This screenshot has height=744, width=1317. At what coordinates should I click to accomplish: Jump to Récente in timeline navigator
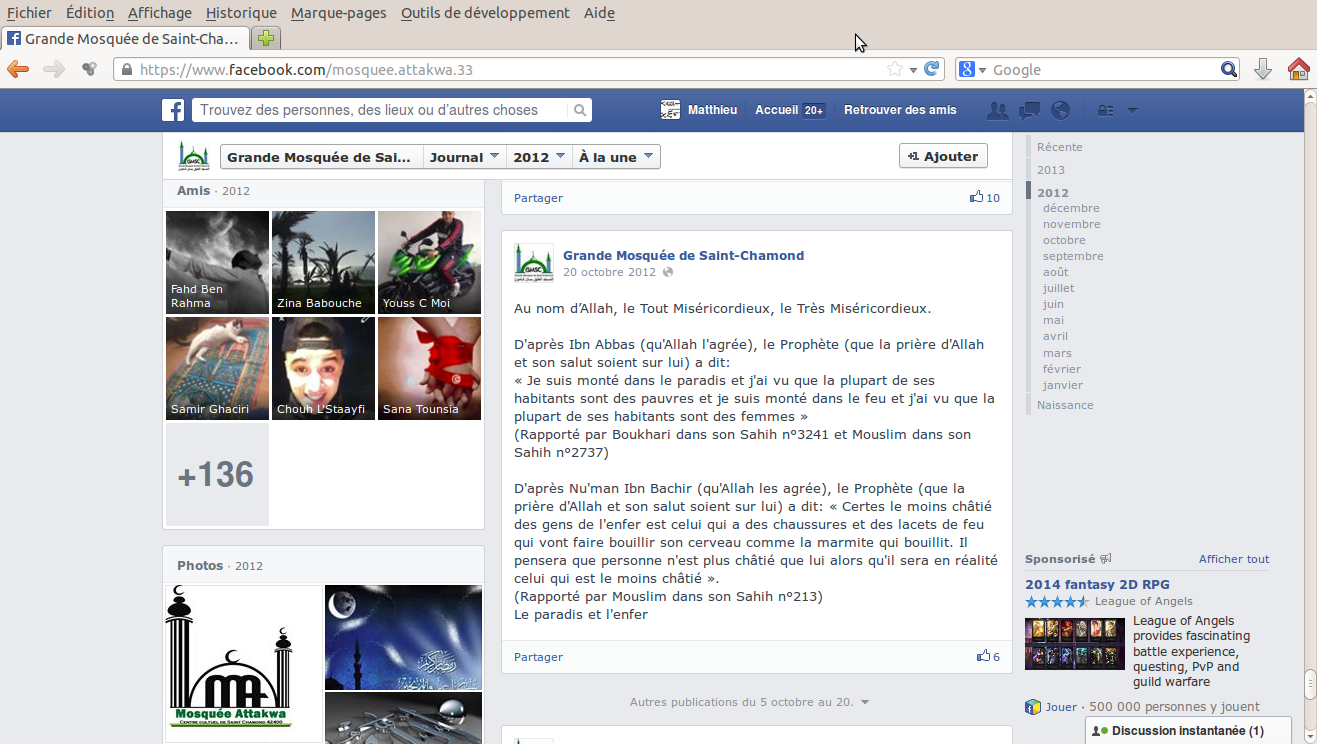pyautogui.click(x=1060, y=147)
